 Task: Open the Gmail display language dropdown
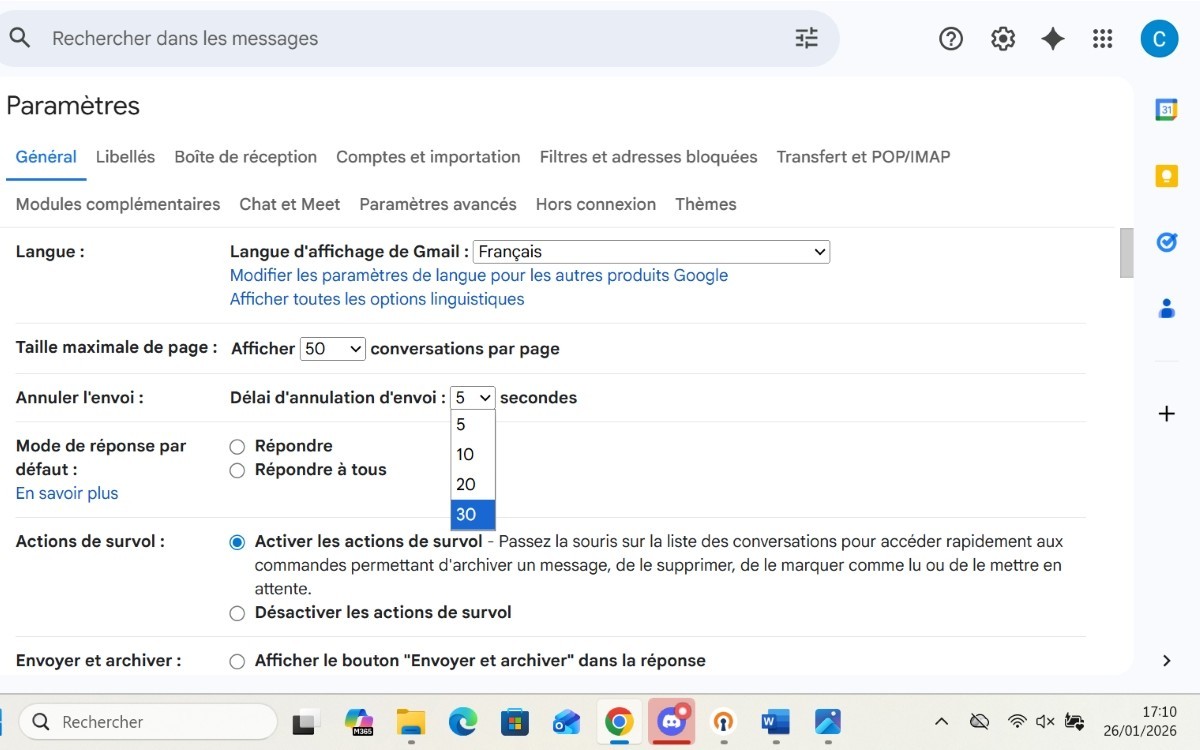(650, 251)
